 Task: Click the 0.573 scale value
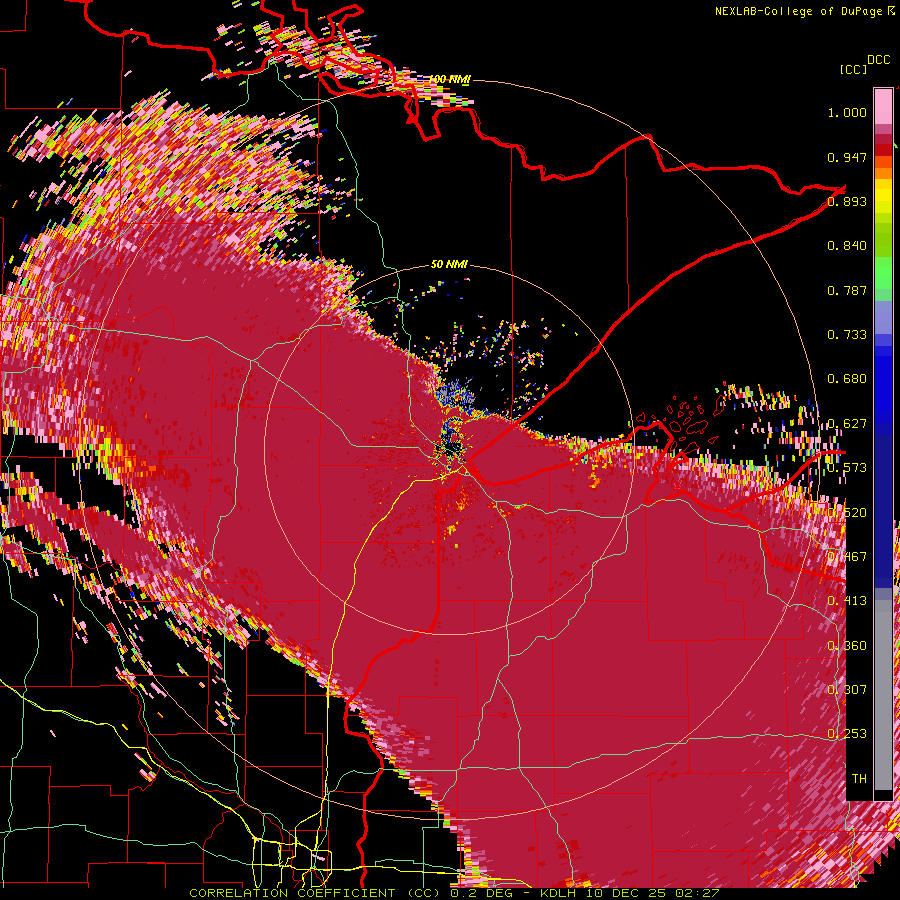(847, 468)
